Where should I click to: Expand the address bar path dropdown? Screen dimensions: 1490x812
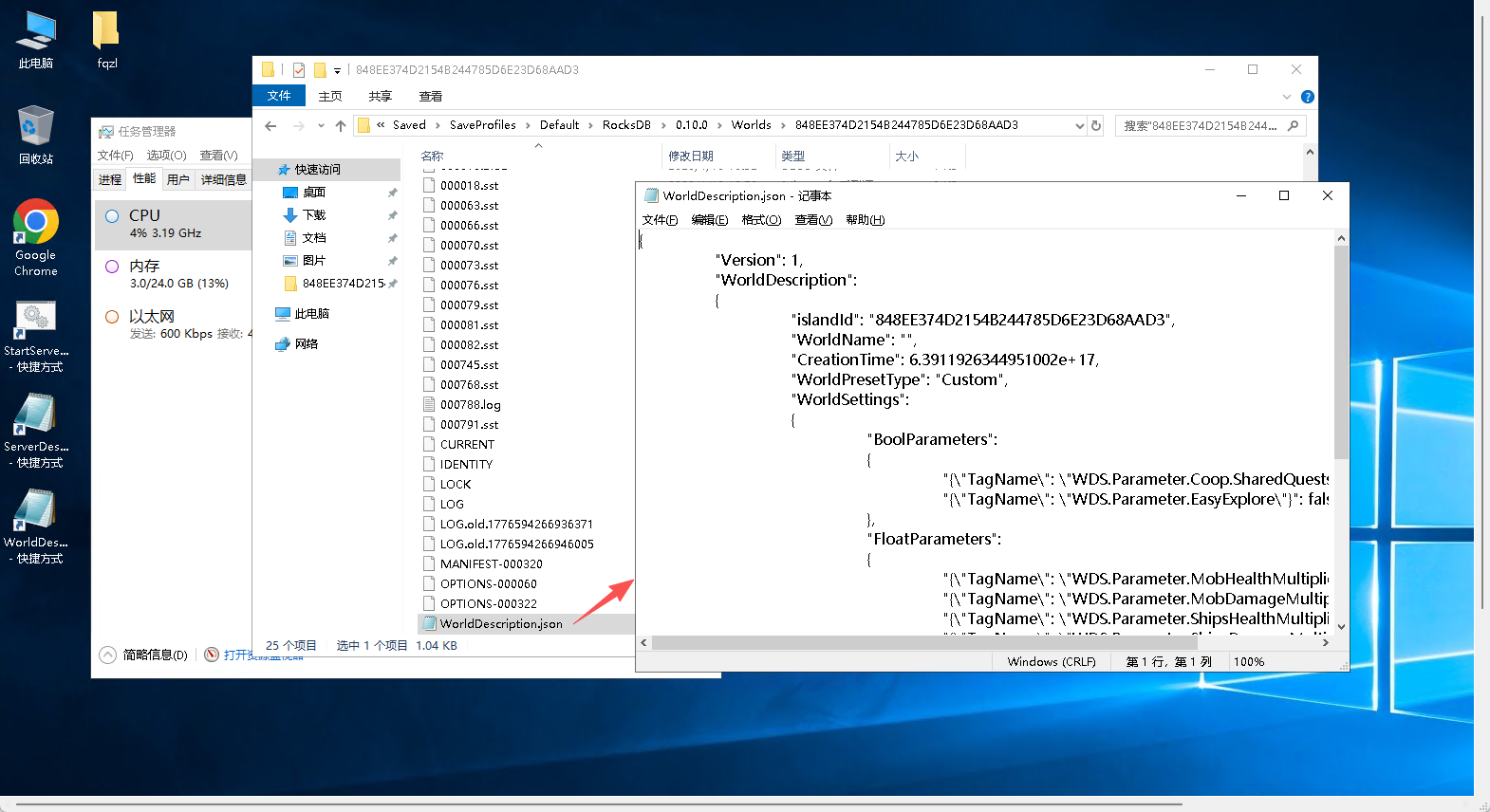(1079, 125)
